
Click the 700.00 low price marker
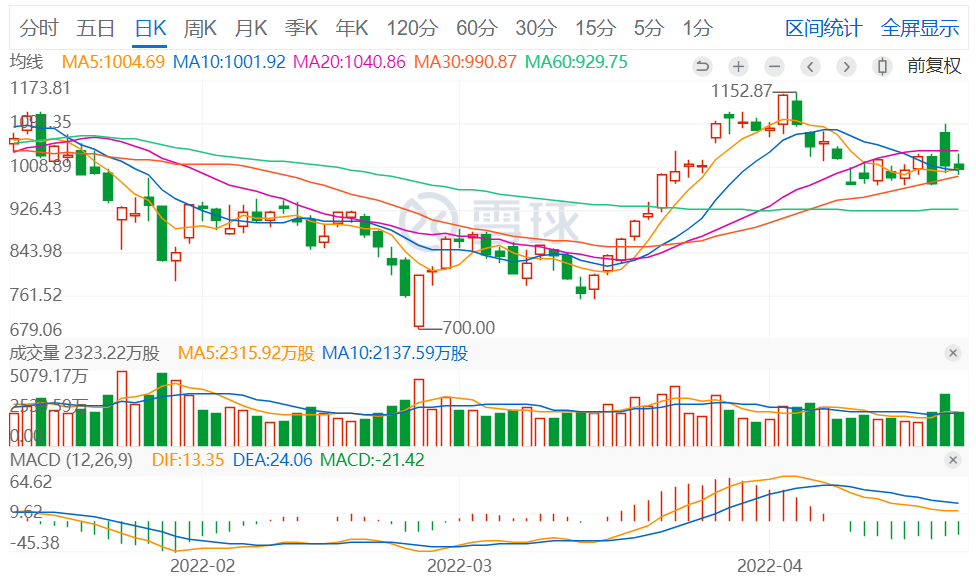(x=469, y=327)
